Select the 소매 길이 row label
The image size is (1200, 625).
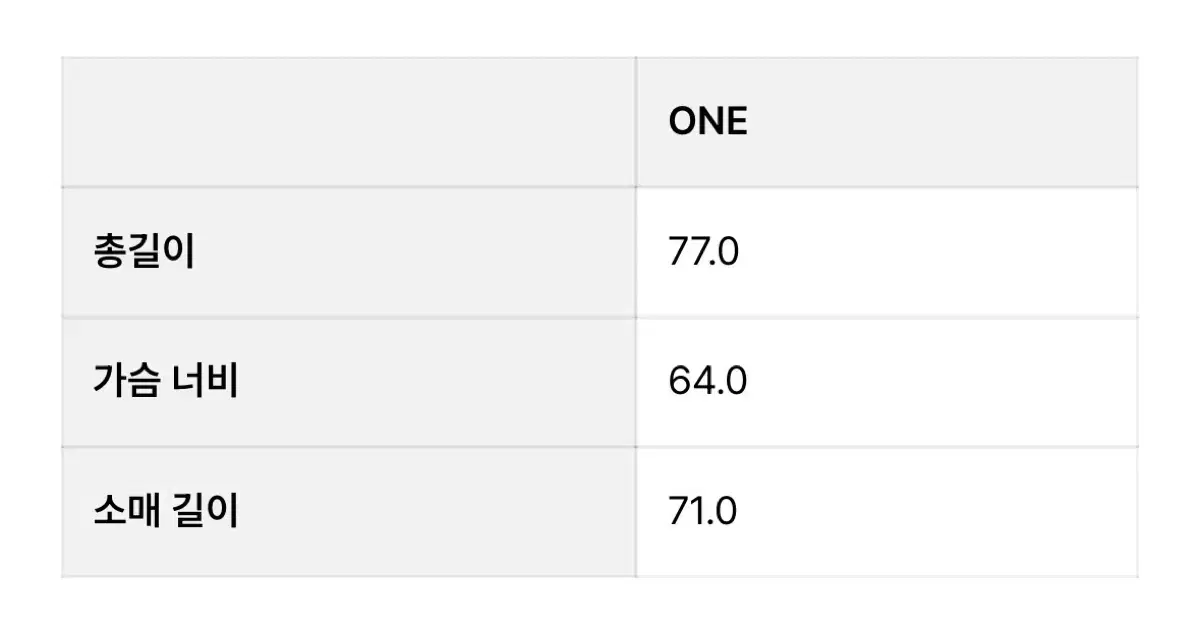[x=166, y=511]
